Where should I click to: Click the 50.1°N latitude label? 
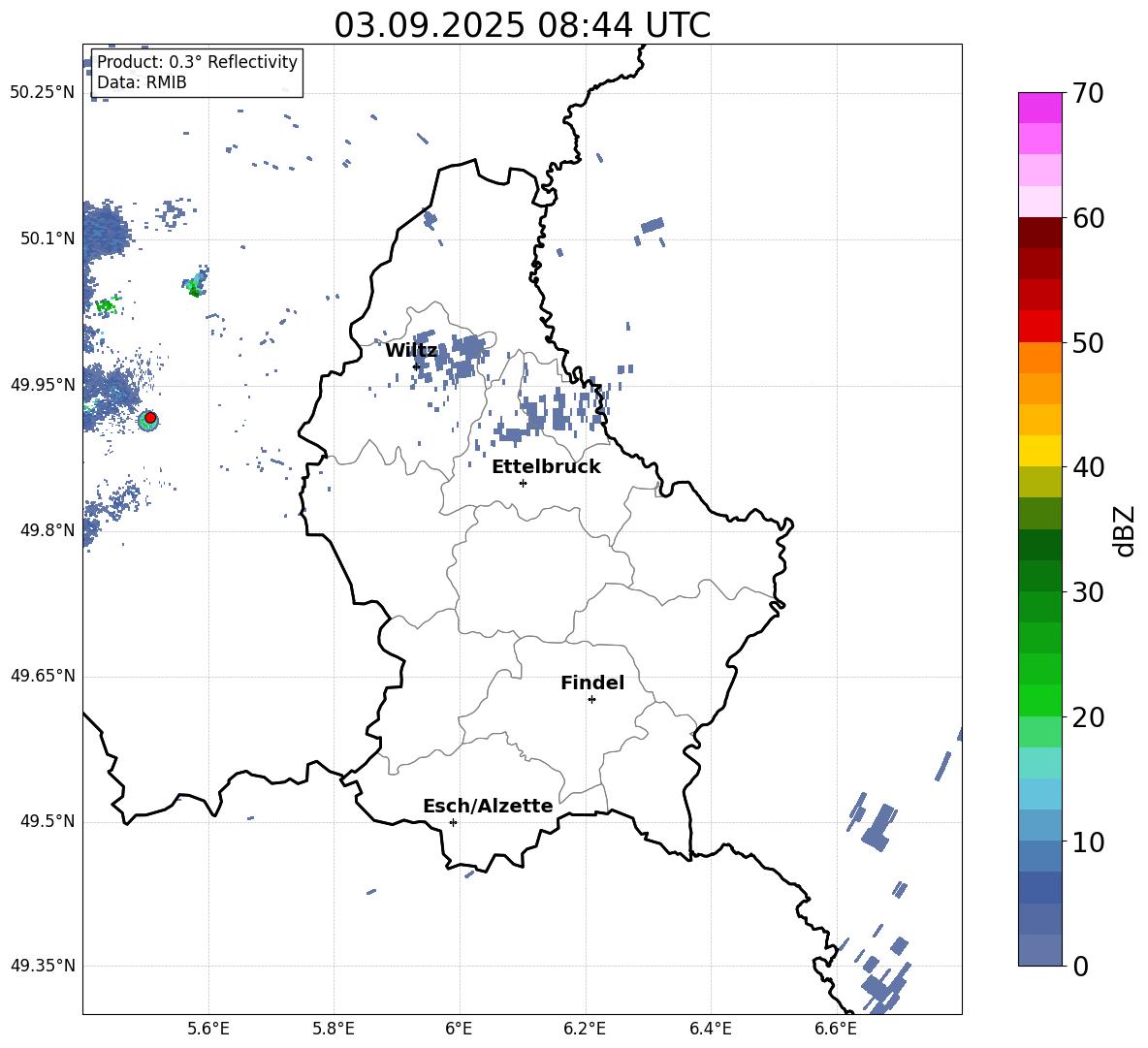[x=48, y=238]
